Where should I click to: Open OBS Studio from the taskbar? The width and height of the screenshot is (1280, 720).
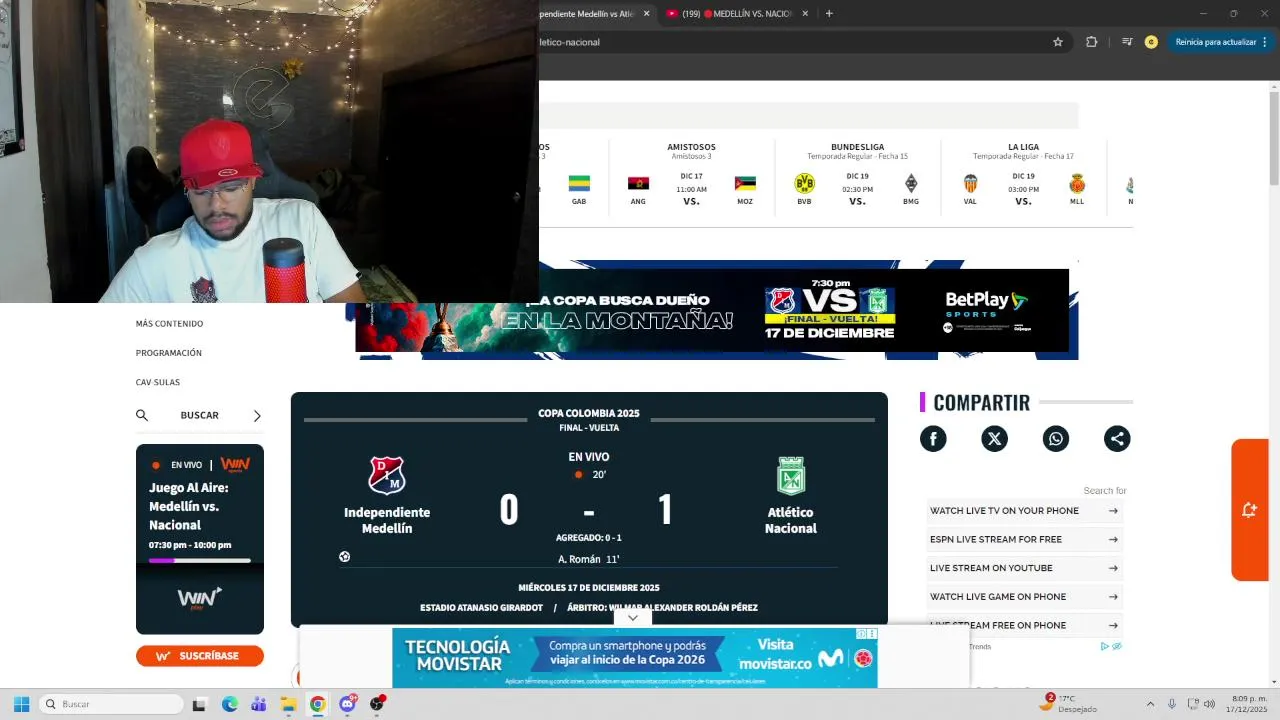pos(377,704)
